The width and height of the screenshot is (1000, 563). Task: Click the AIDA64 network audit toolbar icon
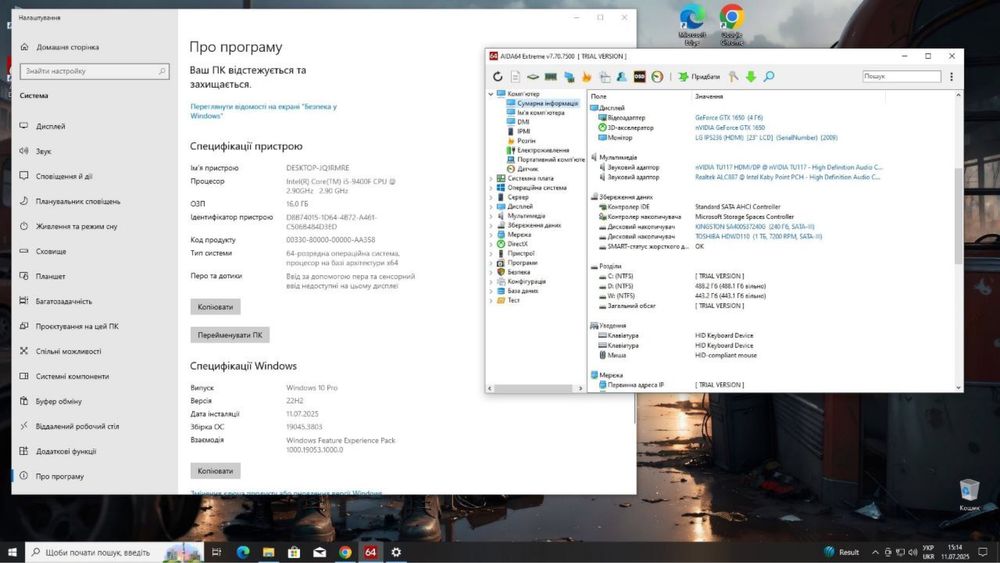pyautogui.click(x=569, y=77)
